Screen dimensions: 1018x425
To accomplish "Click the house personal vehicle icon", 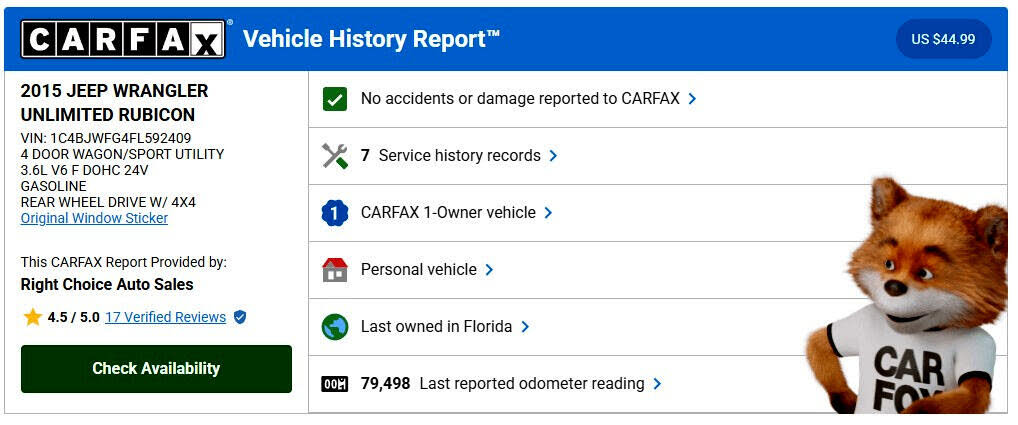I will click(x=335, y=270).
